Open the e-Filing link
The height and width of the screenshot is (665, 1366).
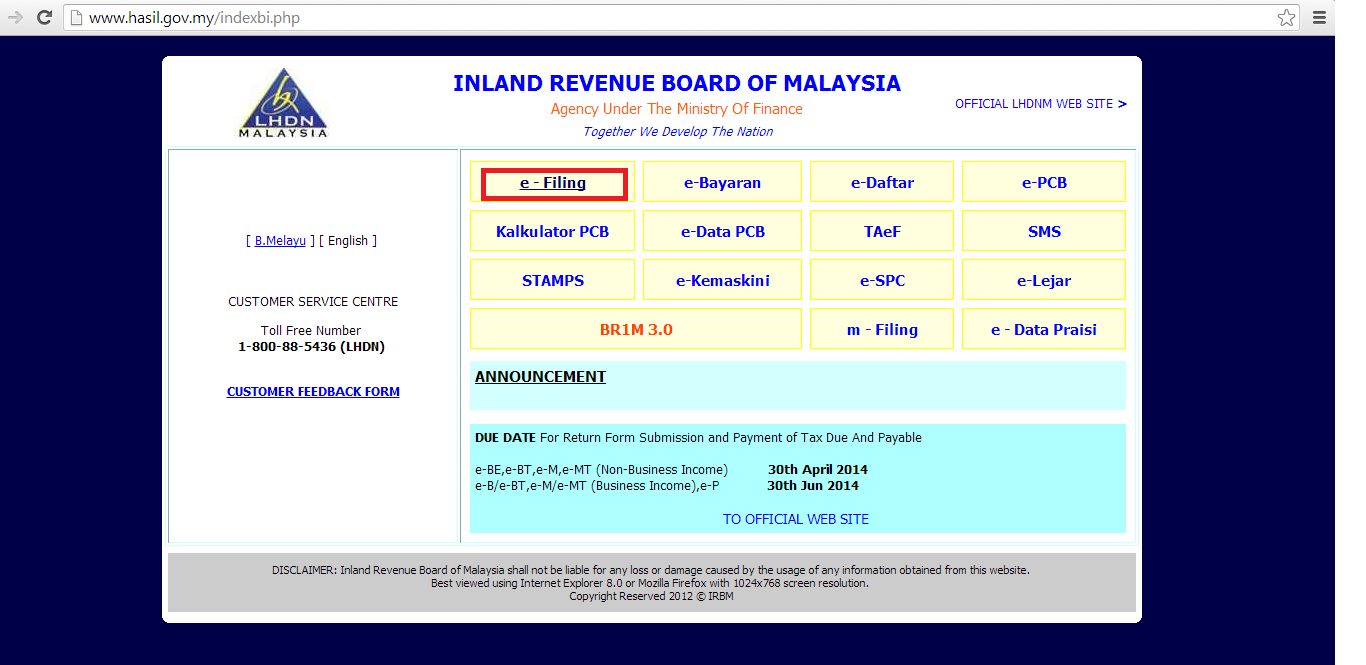click(553, 183)
